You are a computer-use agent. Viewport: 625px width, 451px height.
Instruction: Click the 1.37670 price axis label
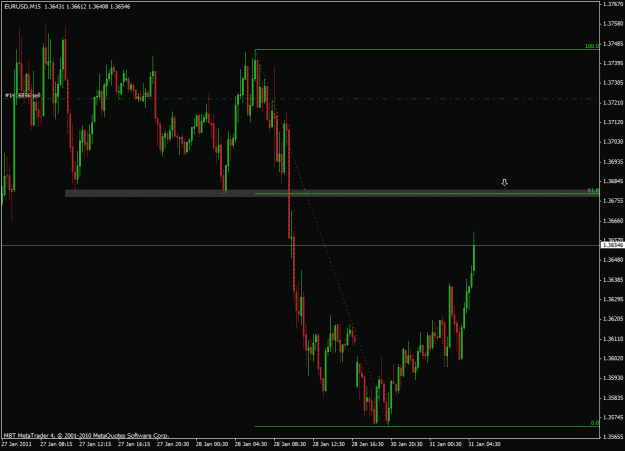[613, 4]
